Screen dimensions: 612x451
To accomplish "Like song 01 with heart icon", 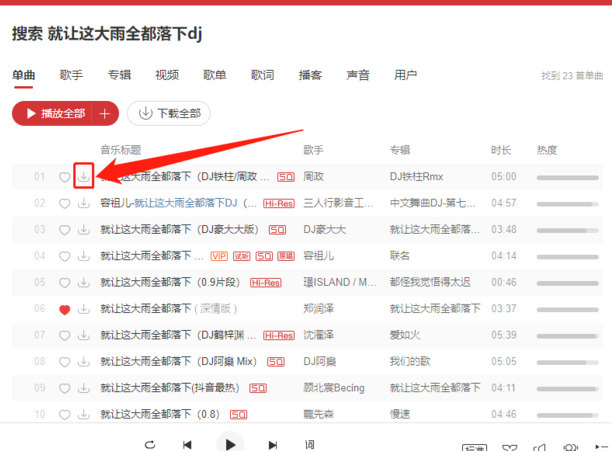I will click(64, 177).
